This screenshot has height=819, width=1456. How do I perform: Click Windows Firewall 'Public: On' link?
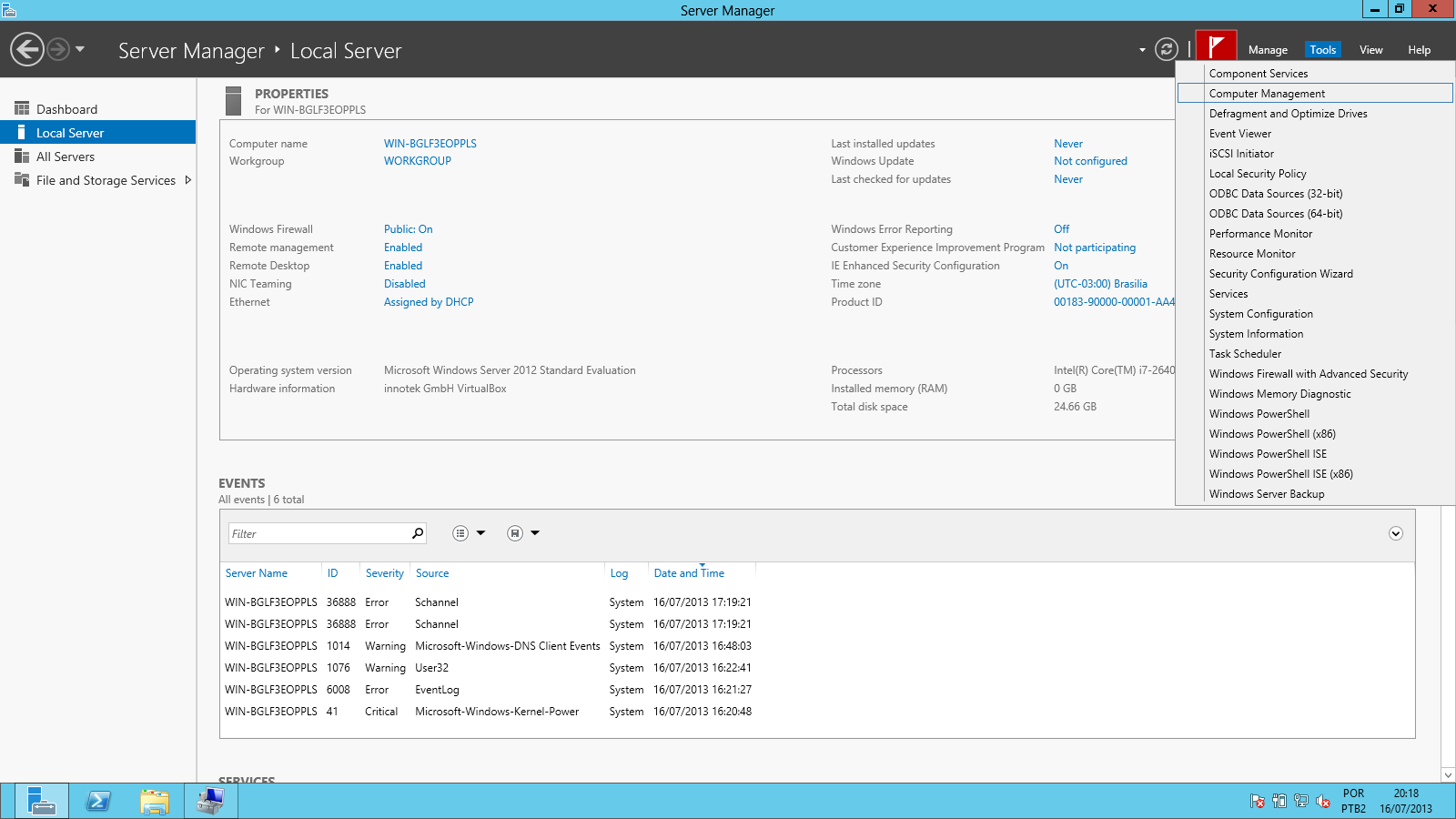(409, 229)
